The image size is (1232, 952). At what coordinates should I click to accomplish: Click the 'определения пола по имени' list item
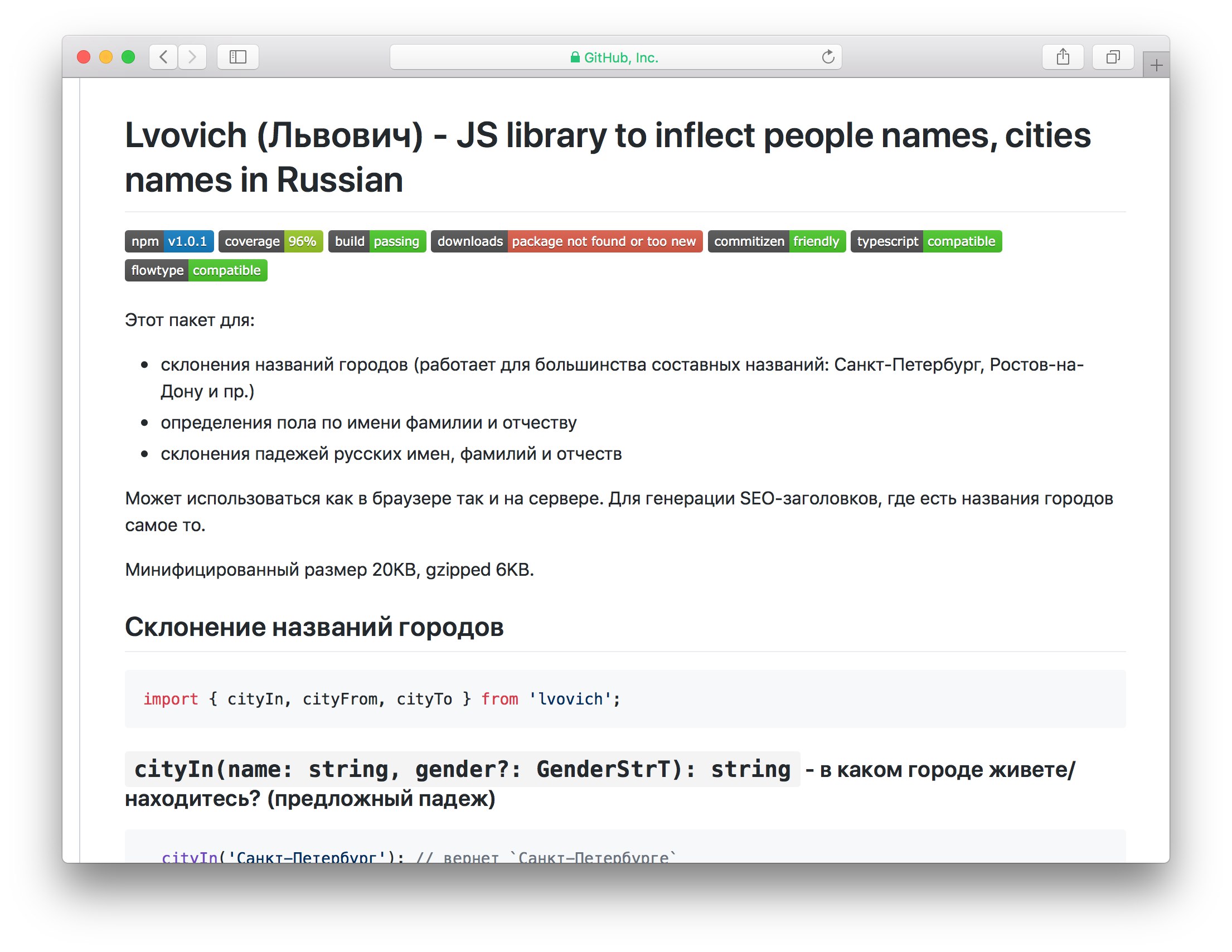(x=368, y=422)
